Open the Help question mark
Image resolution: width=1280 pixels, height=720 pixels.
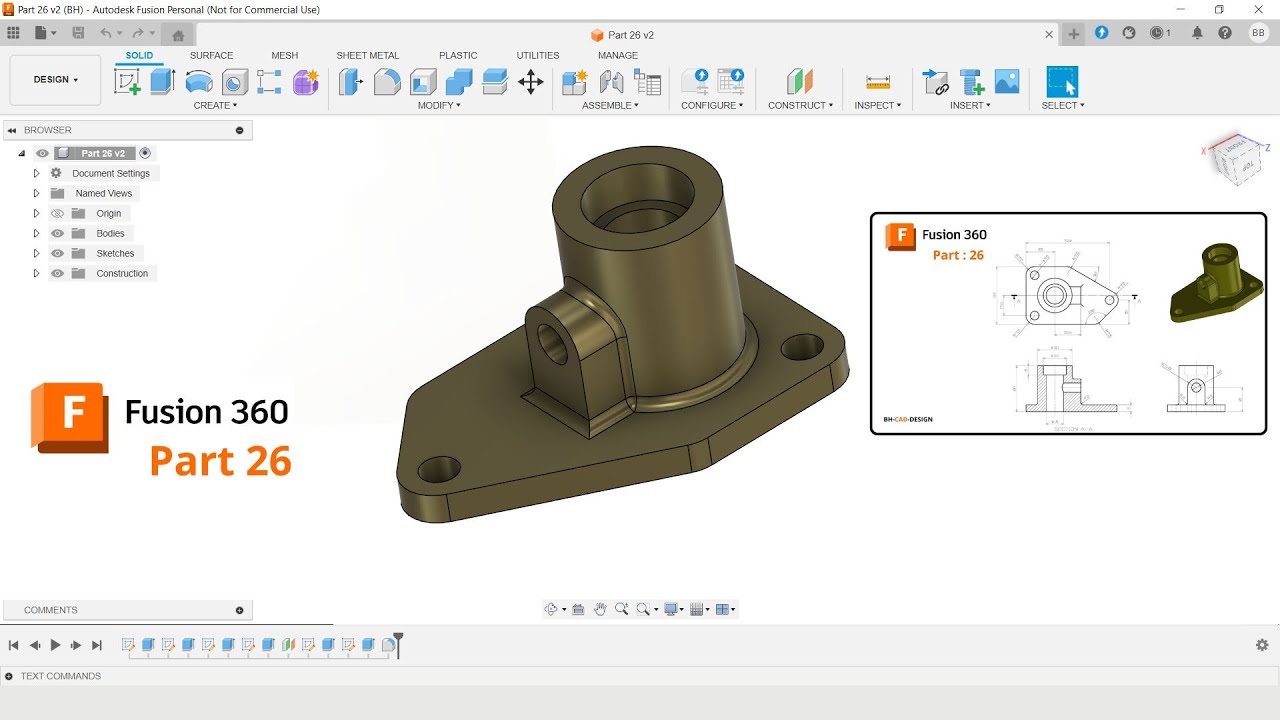pyautogui.click(x=1225, y=33)
